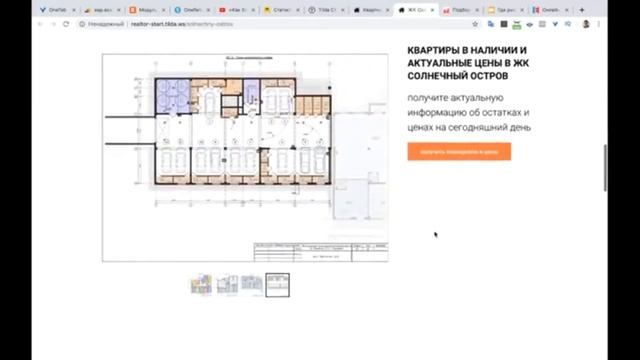Select the first colored floor plan thumbnail
The width and height of the screenshot is (640, 360).
pyautogui.click(x=201, y=285)
